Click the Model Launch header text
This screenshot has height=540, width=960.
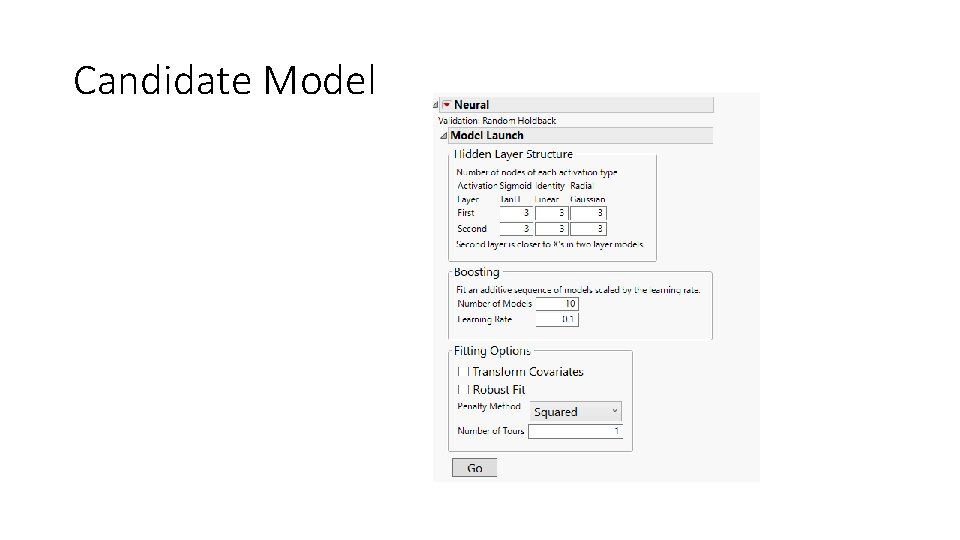487,136
